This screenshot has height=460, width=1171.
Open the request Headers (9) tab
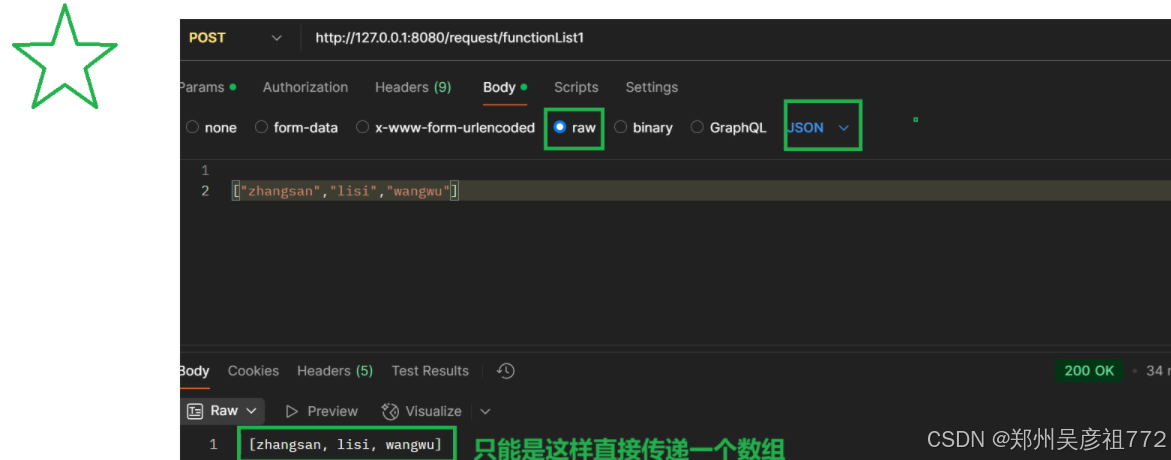(413, 87)
